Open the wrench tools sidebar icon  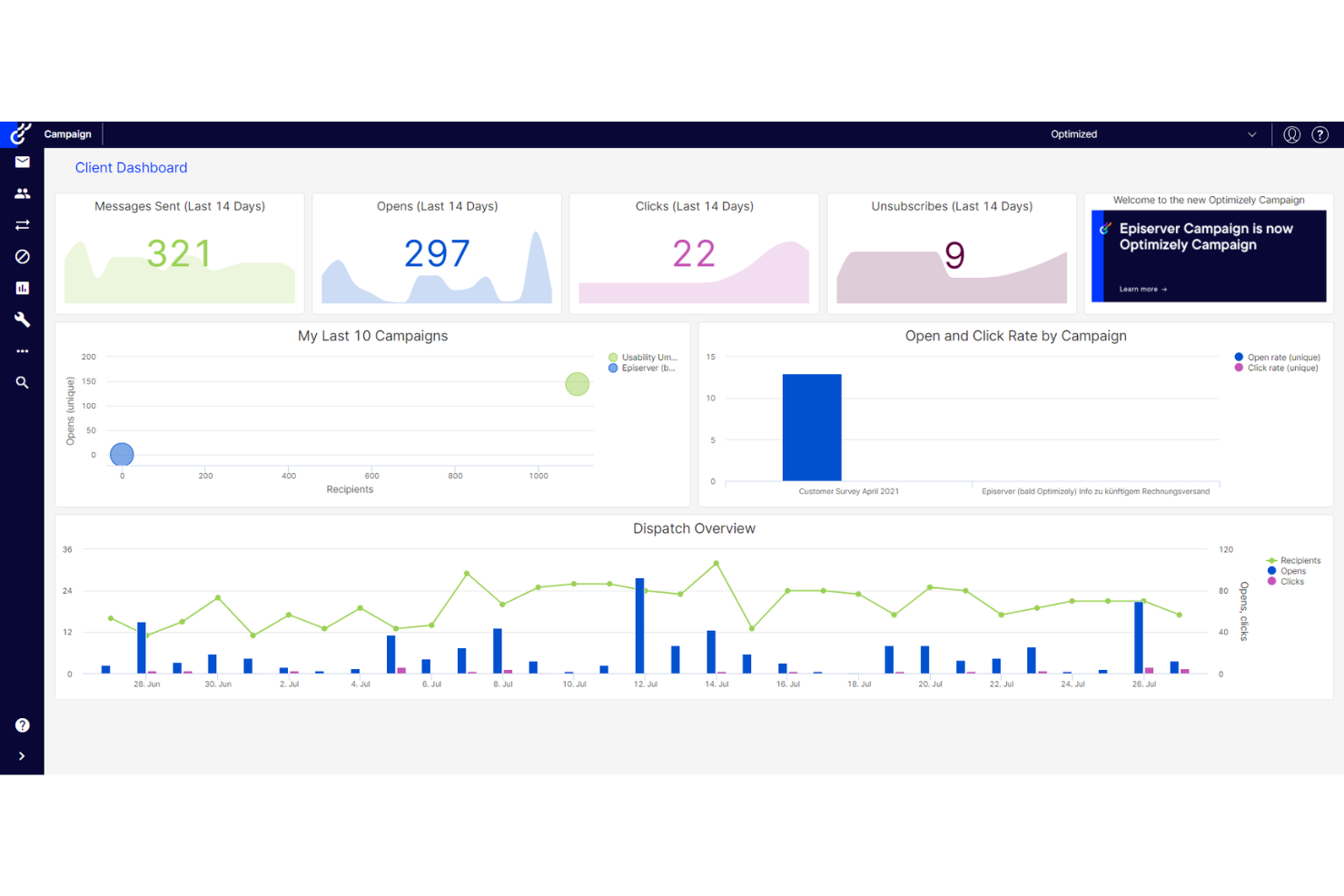coord(23,320)
